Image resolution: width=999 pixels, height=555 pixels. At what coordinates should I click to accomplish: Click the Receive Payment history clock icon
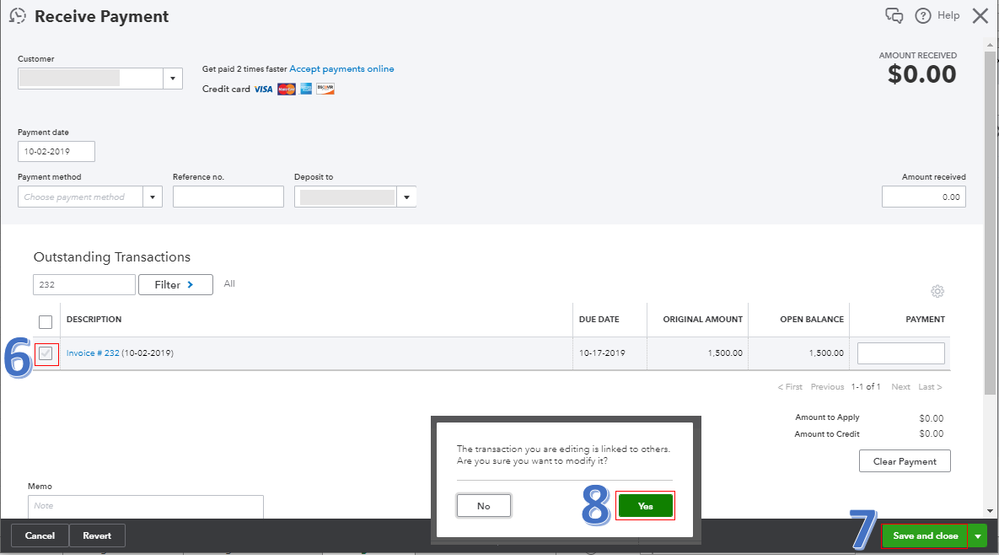coord(18,16)
